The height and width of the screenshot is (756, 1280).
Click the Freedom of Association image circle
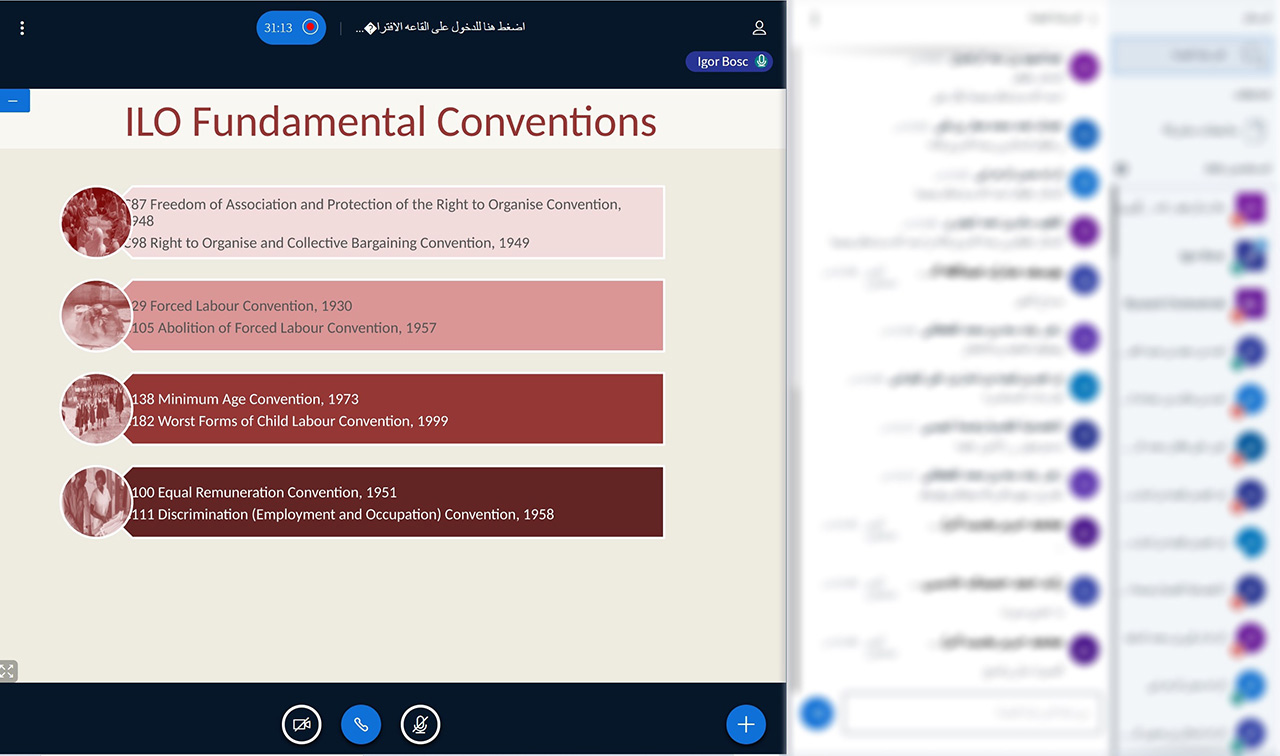pos(96,222)
